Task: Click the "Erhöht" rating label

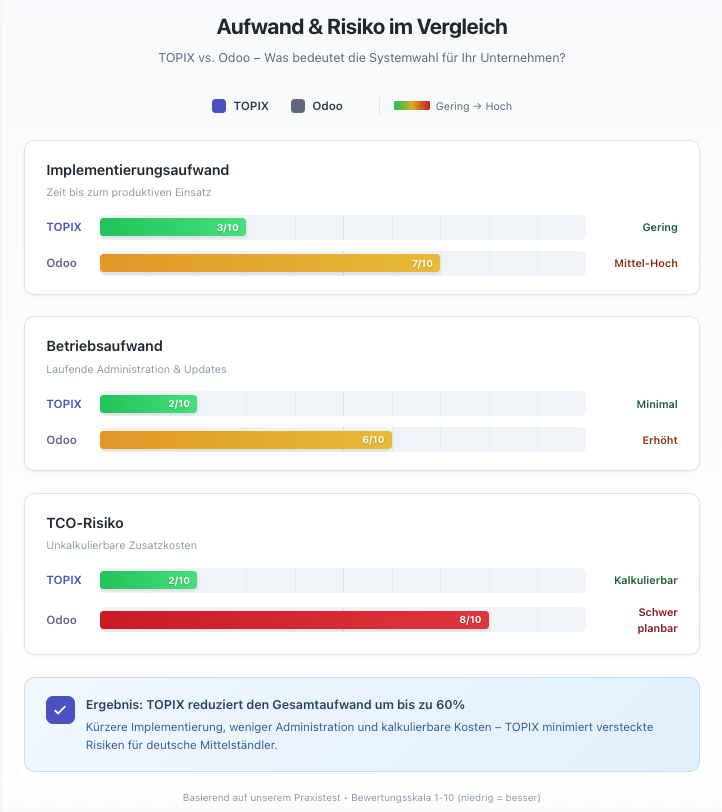Action: [x=659, y=440]
